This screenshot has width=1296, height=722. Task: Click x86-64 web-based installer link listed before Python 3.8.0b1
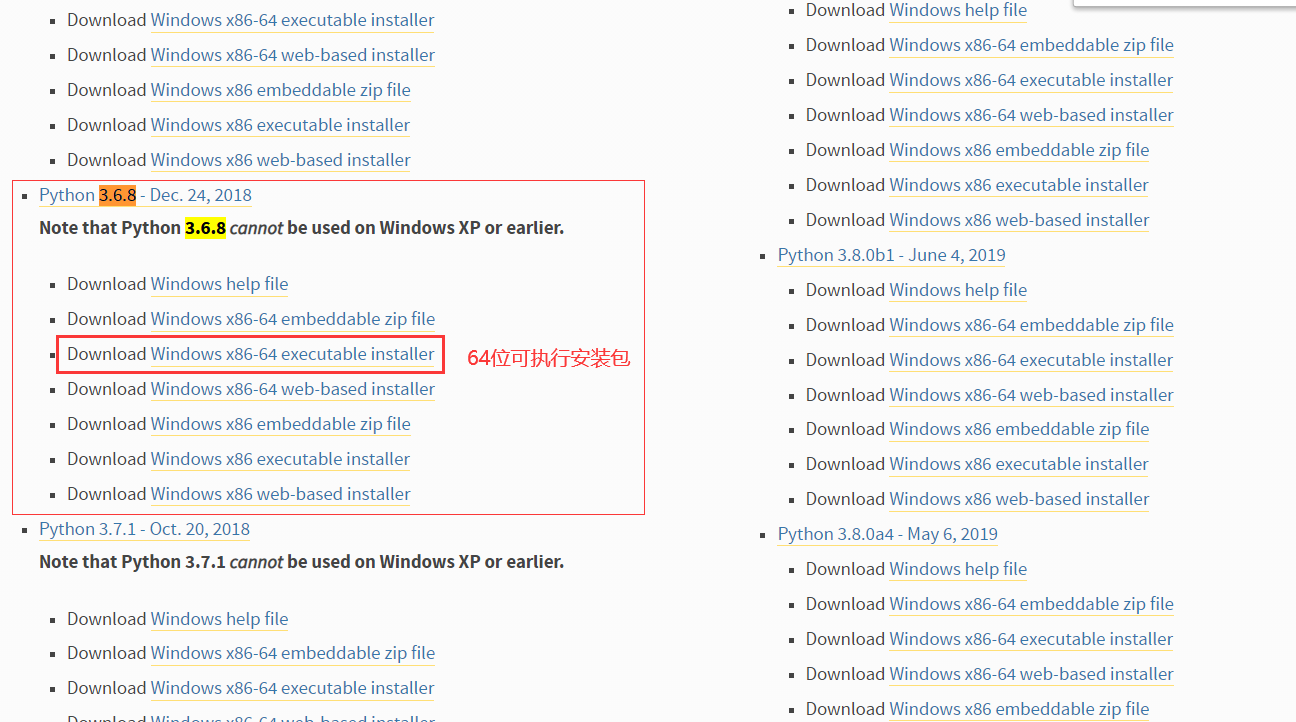click(x=1032, y=115)
